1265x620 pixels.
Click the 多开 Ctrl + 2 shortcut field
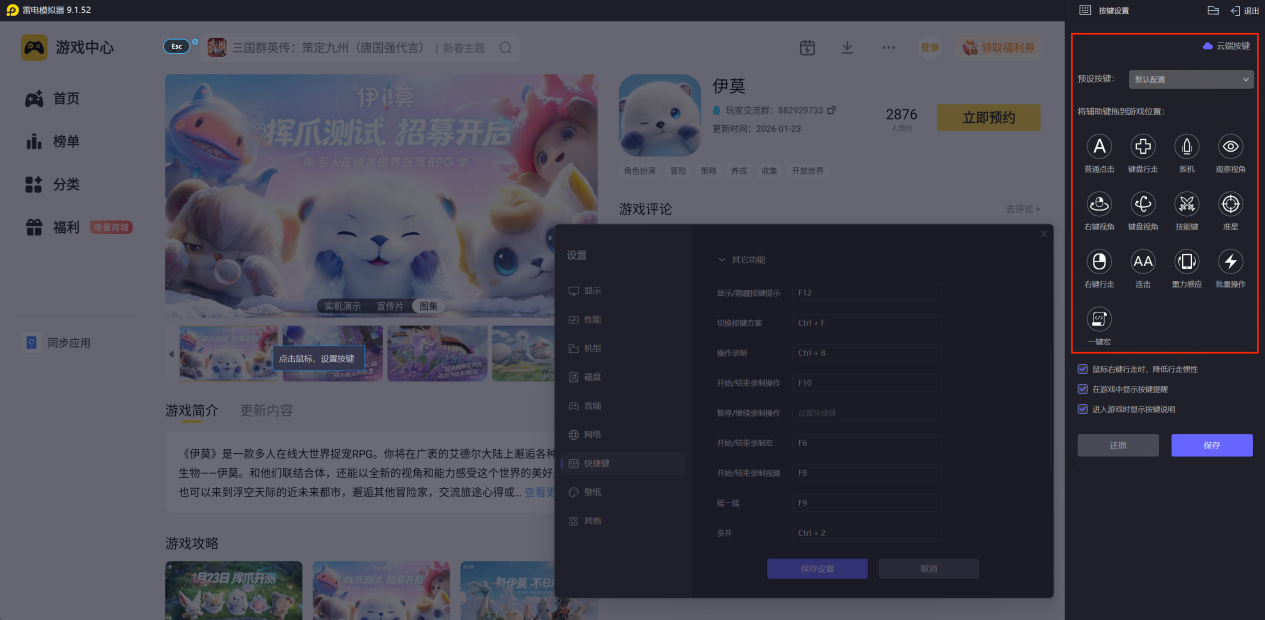pyautogui.click(x=866, y=533)
